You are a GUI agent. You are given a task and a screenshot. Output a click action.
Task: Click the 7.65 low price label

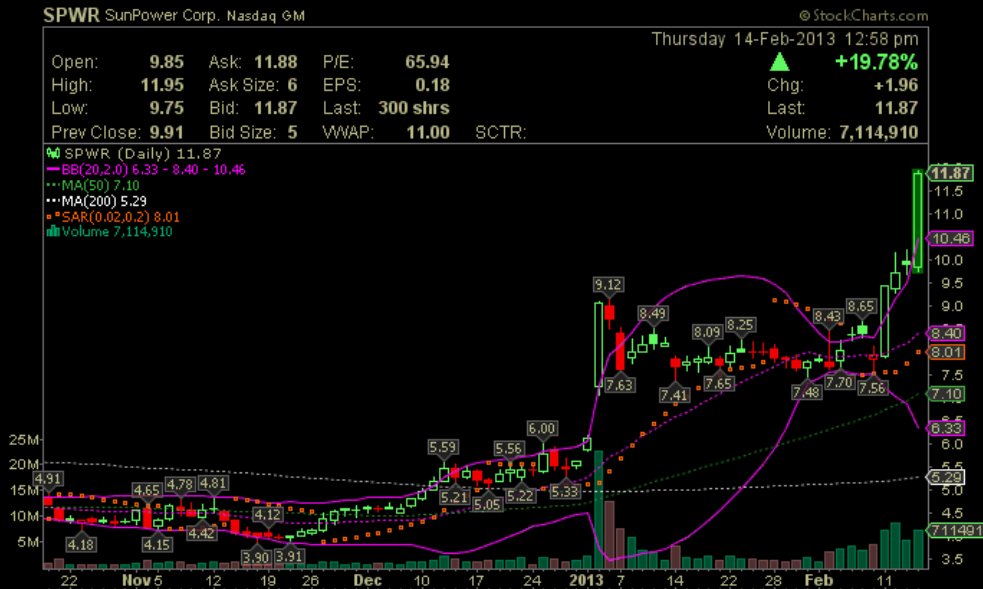point(718,383)
